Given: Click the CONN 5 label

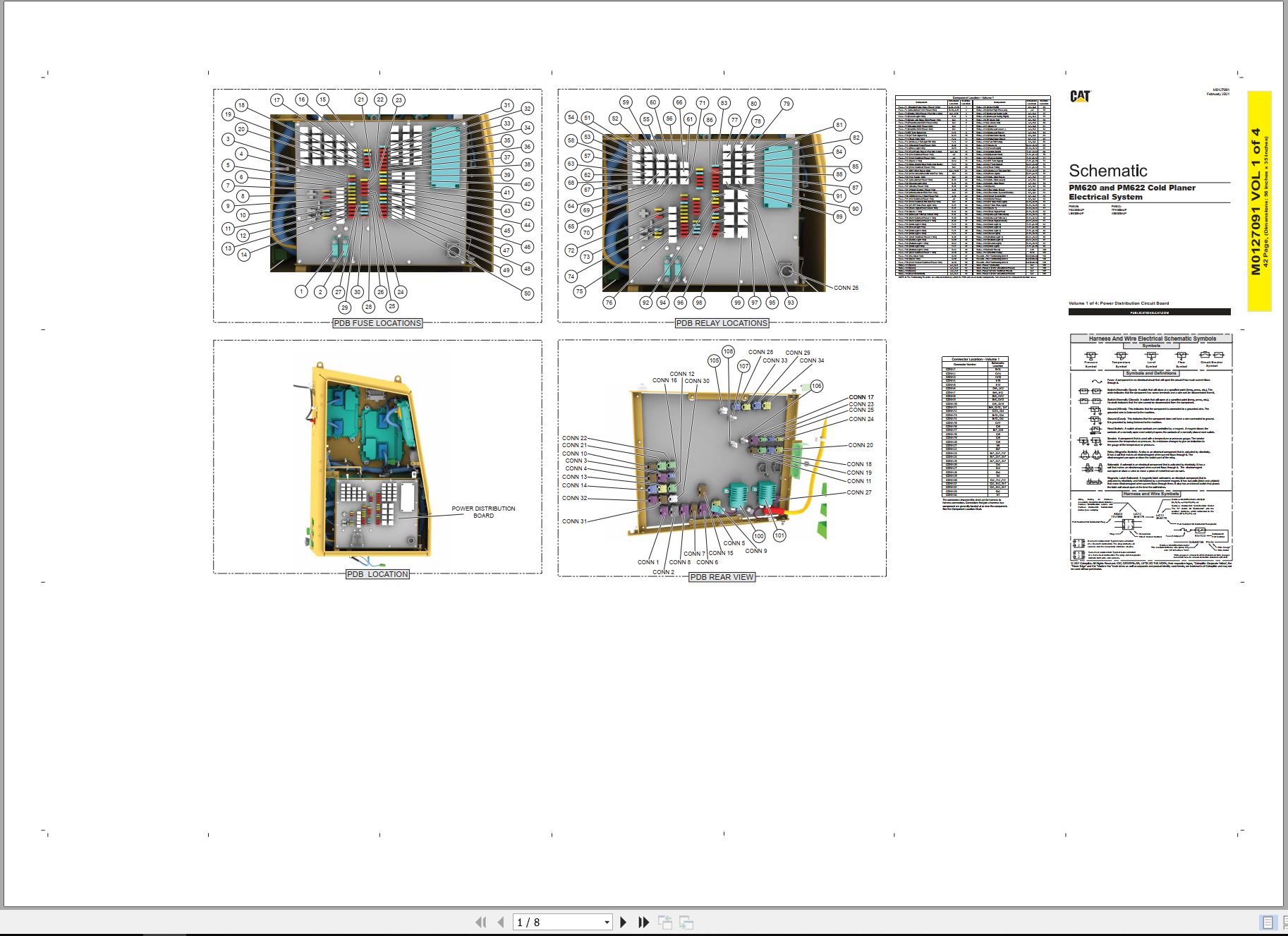Looking at the screenshot, I should [x=734, y=543].
